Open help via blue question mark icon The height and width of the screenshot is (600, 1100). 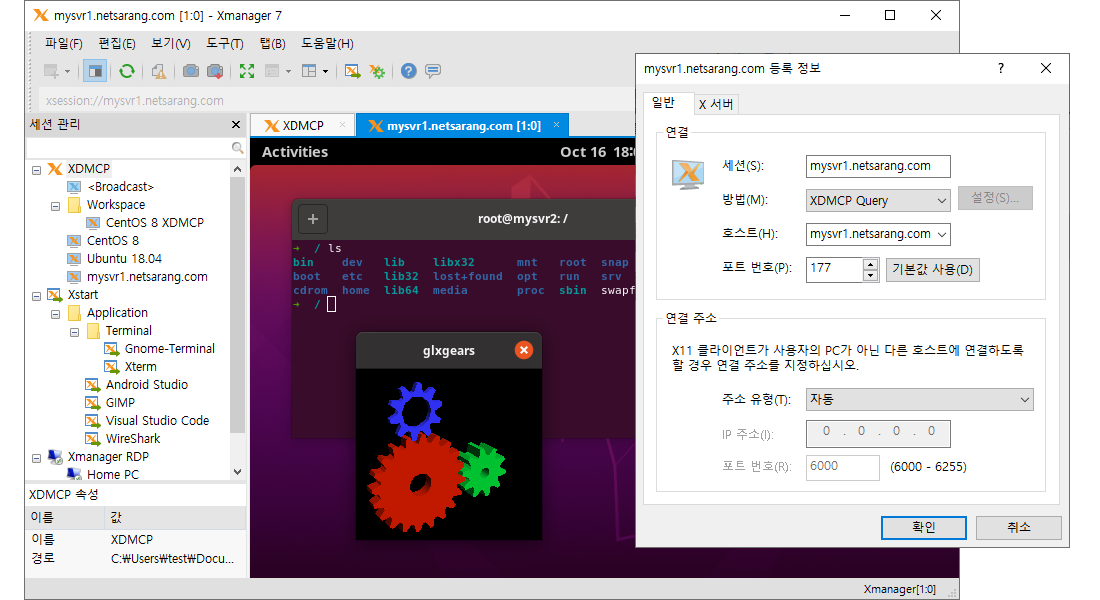(x=409, y=71)
